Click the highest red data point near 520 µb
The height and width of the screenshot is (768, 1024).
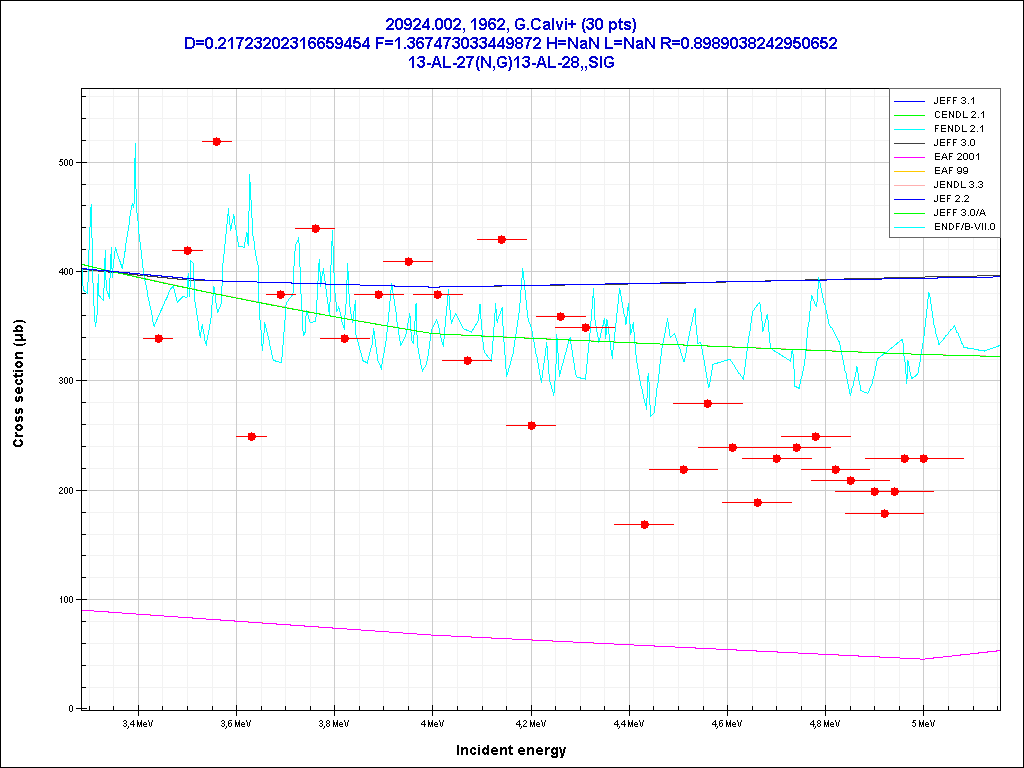click(x=217, y=142)
